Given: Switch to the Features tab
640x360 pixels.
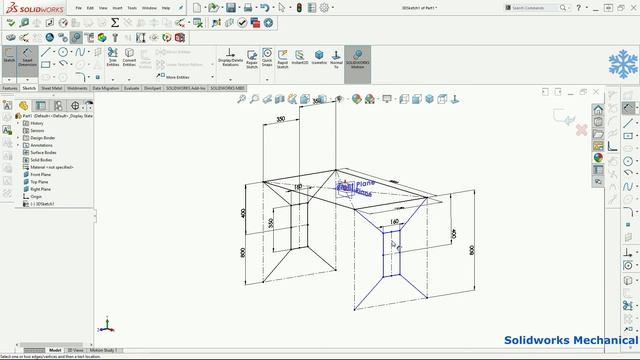Looking at the screenshot, I should pos(9,88).
